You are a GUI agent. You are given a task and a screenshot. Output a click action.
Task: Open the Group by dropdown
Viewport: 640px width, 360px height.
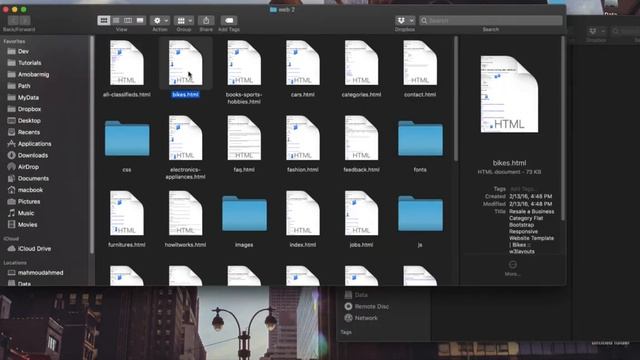184,20
